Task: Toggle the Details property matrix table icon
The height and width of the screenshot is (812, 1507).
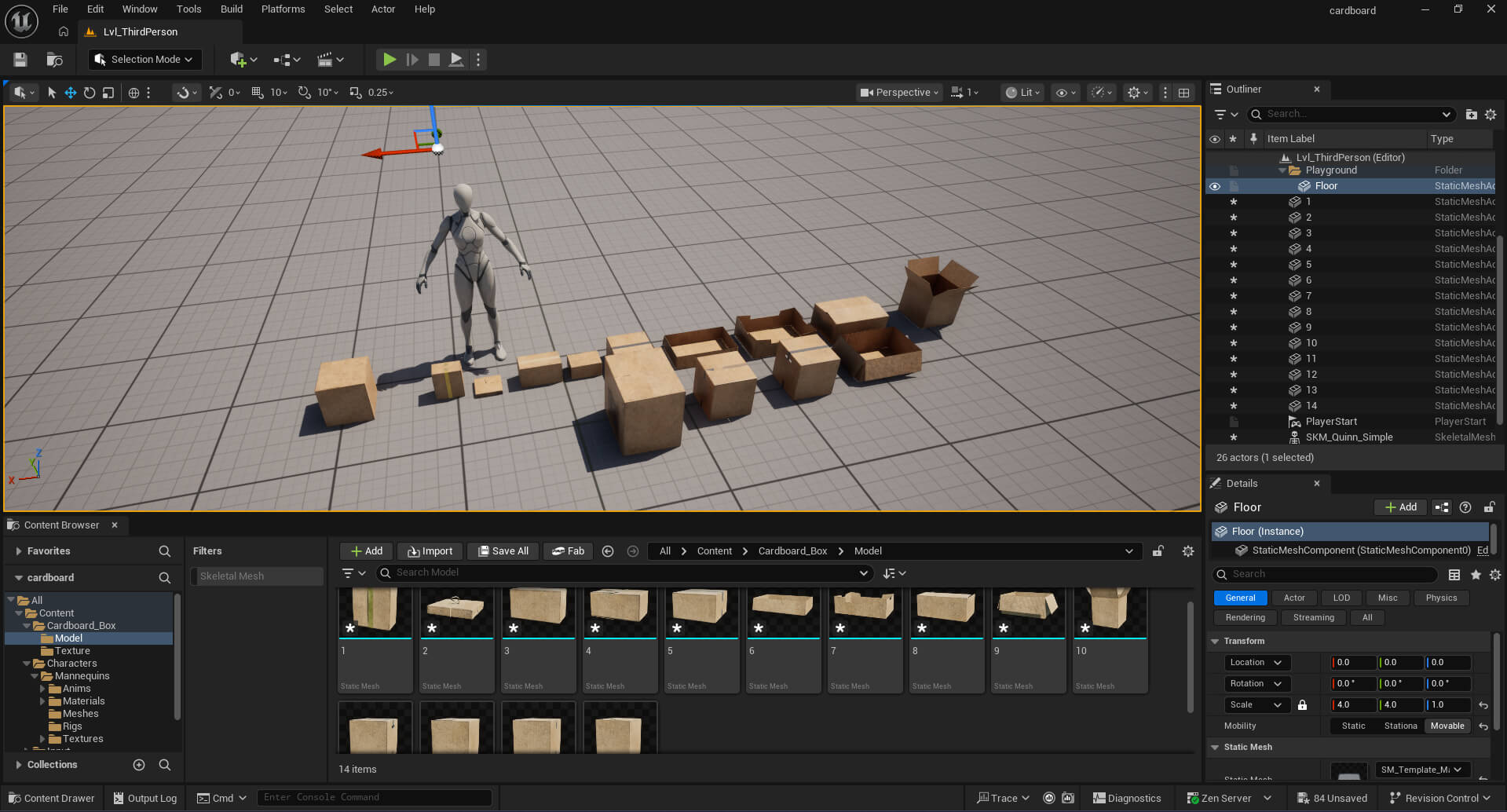Action: [x=1454, y=575]
